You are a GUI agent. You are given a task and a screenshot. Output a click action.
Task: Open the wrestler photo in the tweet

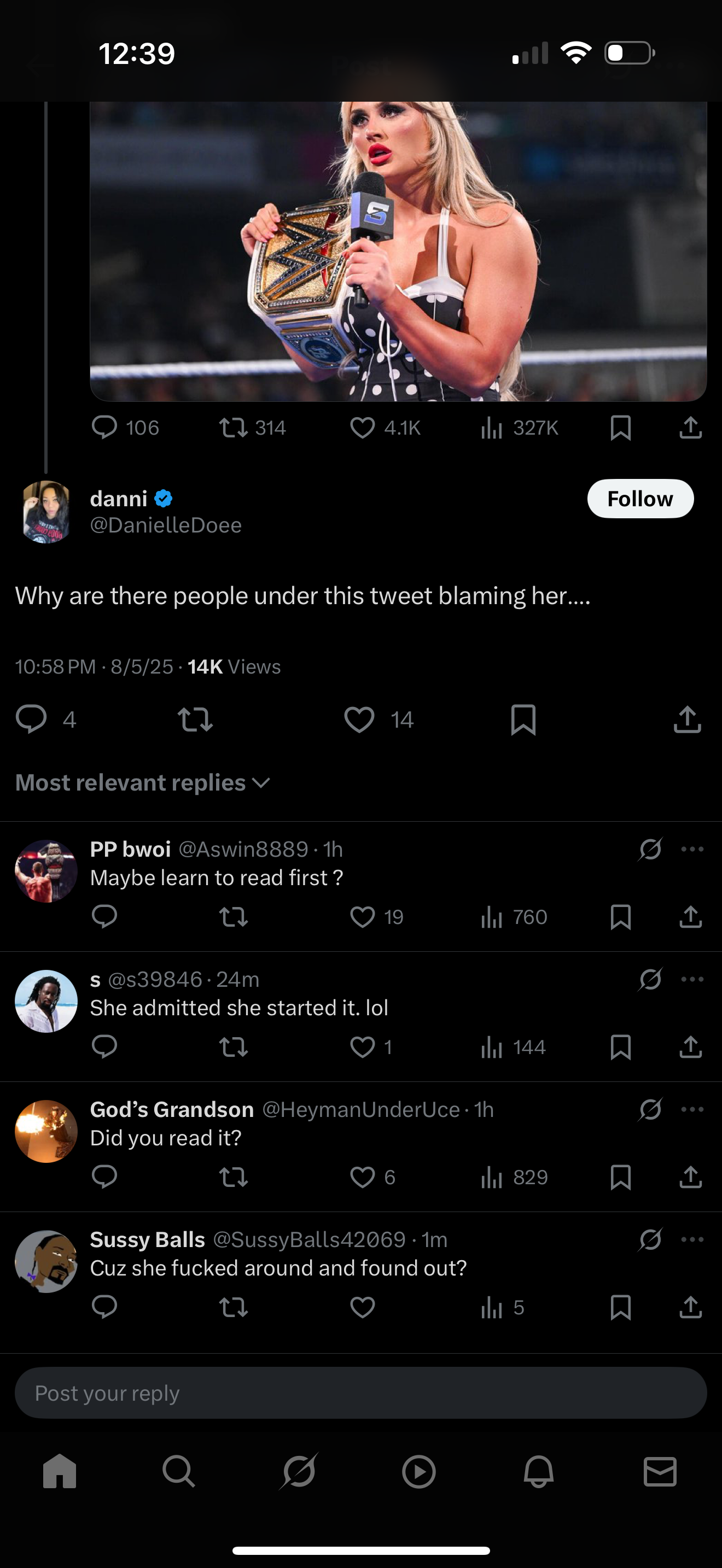click(398, 251)
